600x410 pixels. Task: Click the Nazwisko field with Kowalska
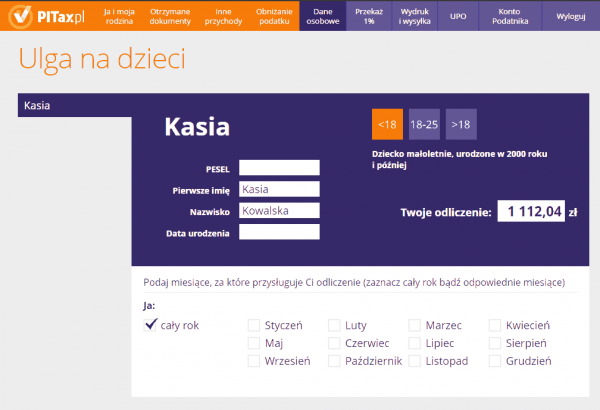click(x=279, y=211)
